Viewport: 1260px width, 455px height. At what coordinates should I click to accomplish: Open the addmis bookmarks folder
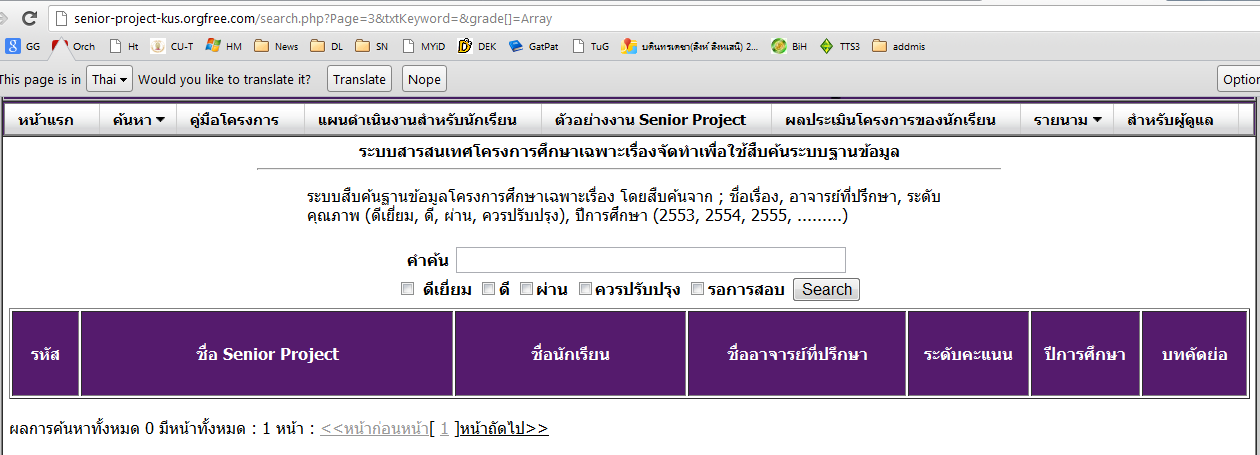(x=899, y=46)
